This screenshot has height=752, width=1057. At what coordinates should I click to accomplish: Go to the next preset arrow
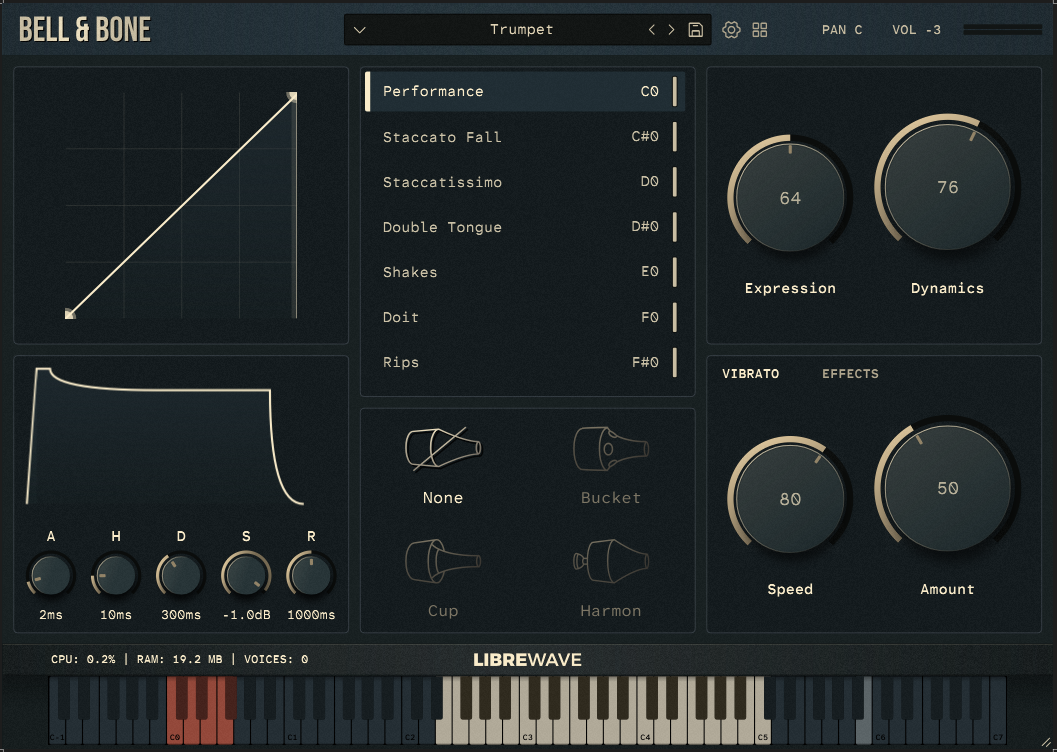671,30
